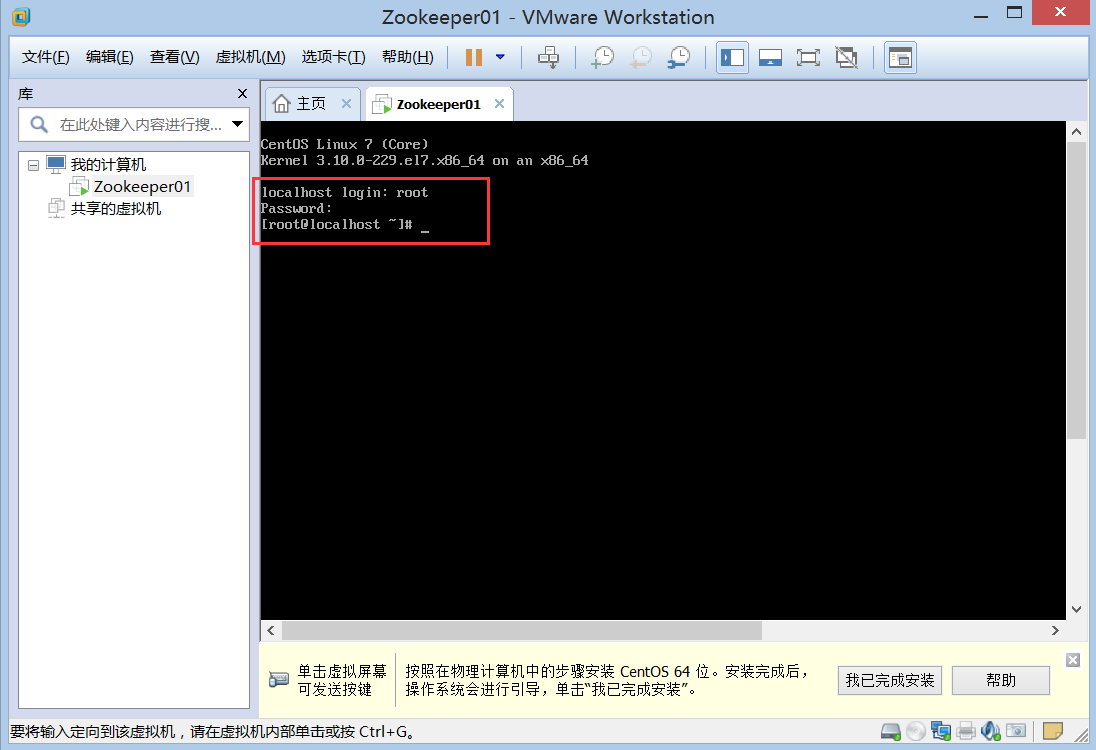1096x750 pixels.
Task: Click the 我已完成安装 button
Action: [890, 680]
